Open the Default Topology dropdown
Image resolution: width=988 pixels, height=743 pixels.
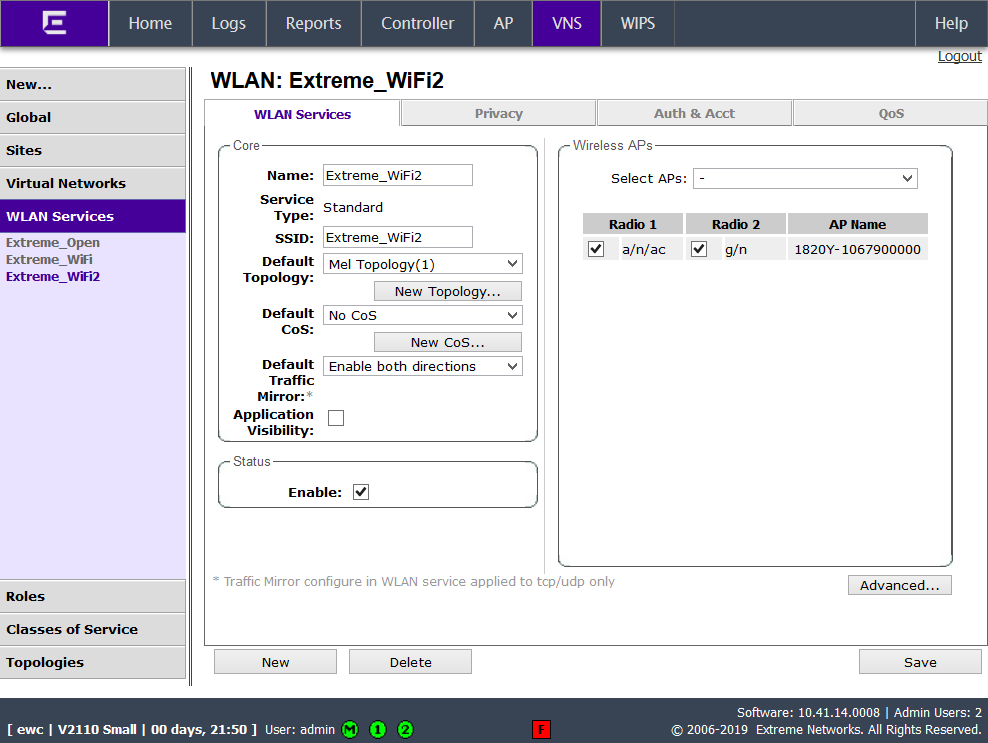423,264
